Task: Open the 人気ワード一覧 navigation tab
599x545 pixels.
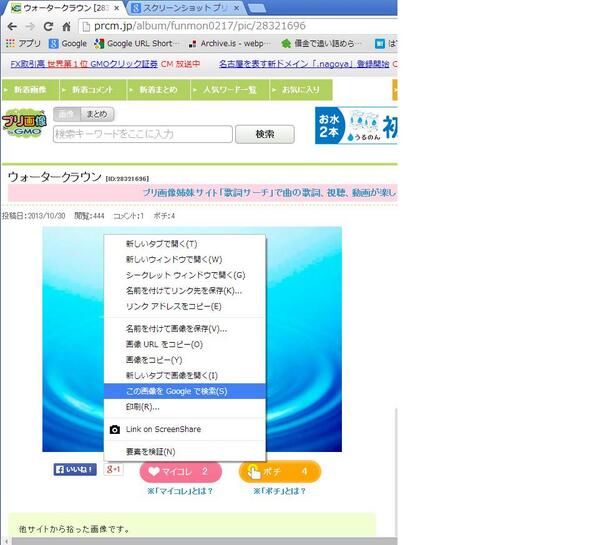Action: pos(230,90)
